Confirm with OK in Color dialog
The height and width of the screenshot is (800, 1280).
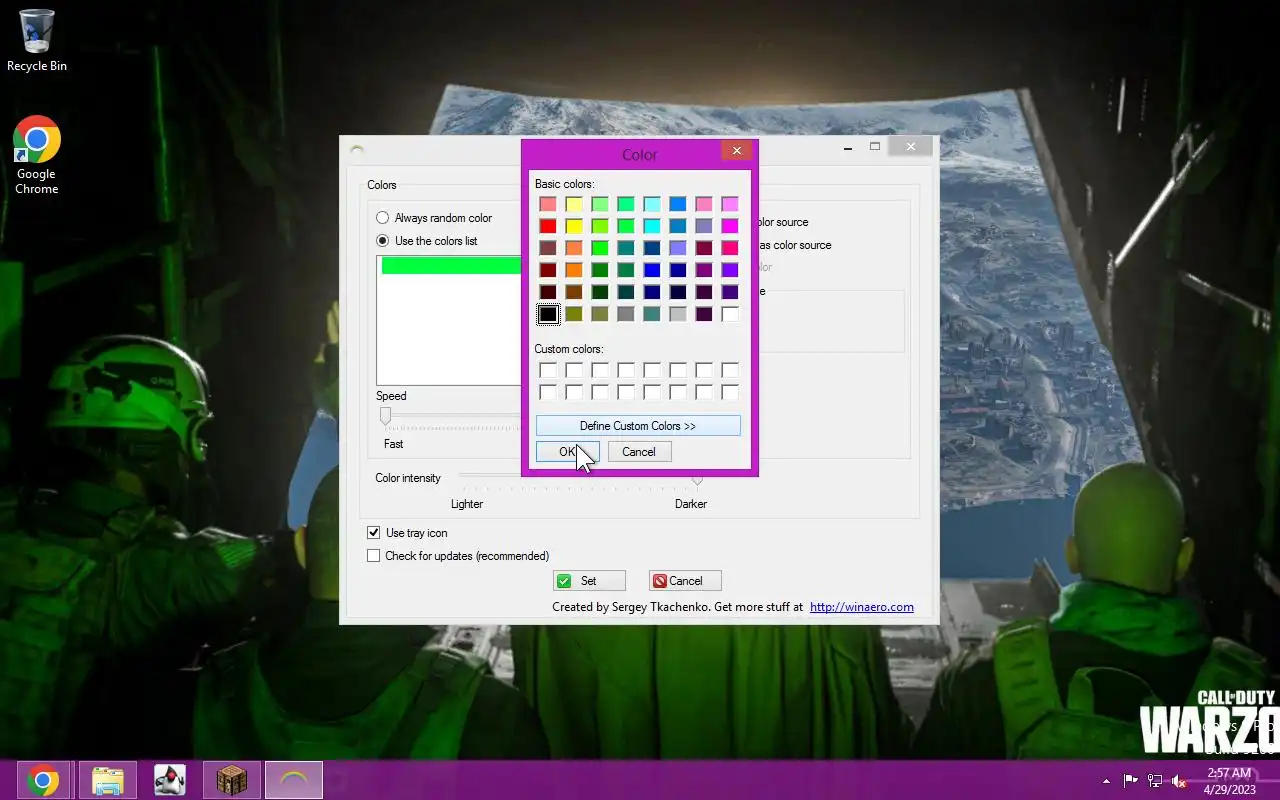coord(567,452)
